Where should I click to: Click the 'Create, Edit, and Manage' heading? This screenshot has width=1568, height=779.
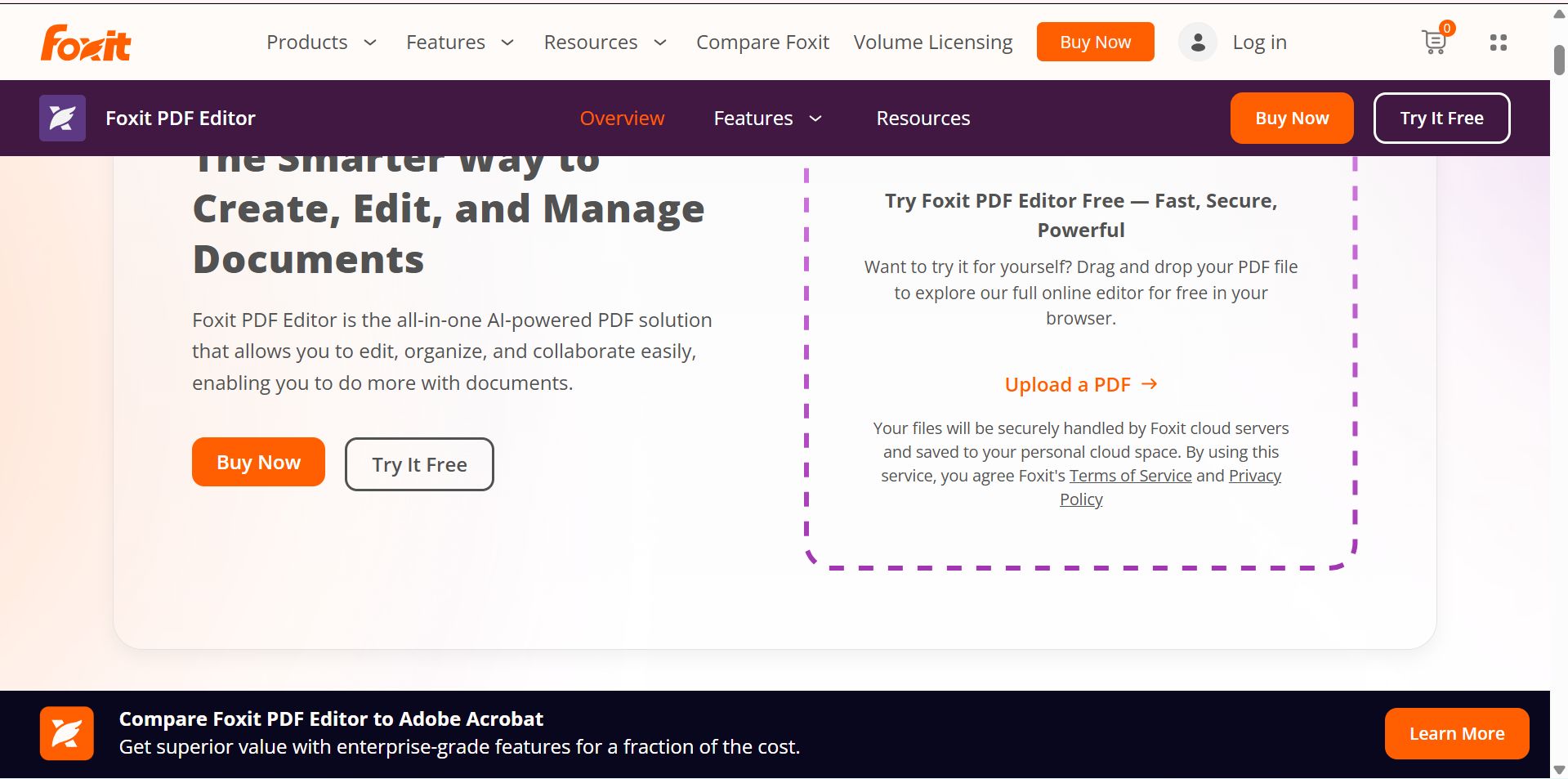coord(449,208)
